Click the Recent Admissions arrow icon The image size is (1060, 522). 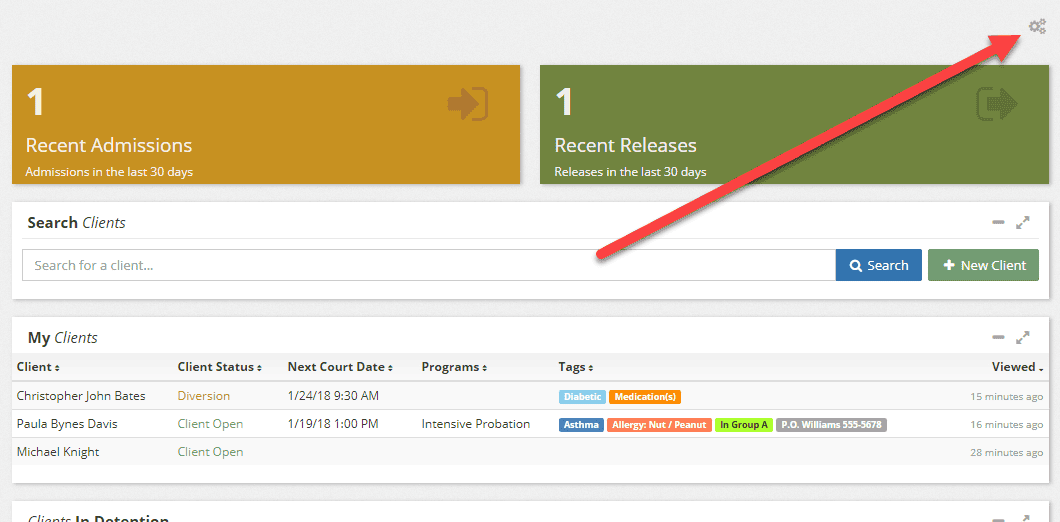pyautogui.click(x=467, y=104)
